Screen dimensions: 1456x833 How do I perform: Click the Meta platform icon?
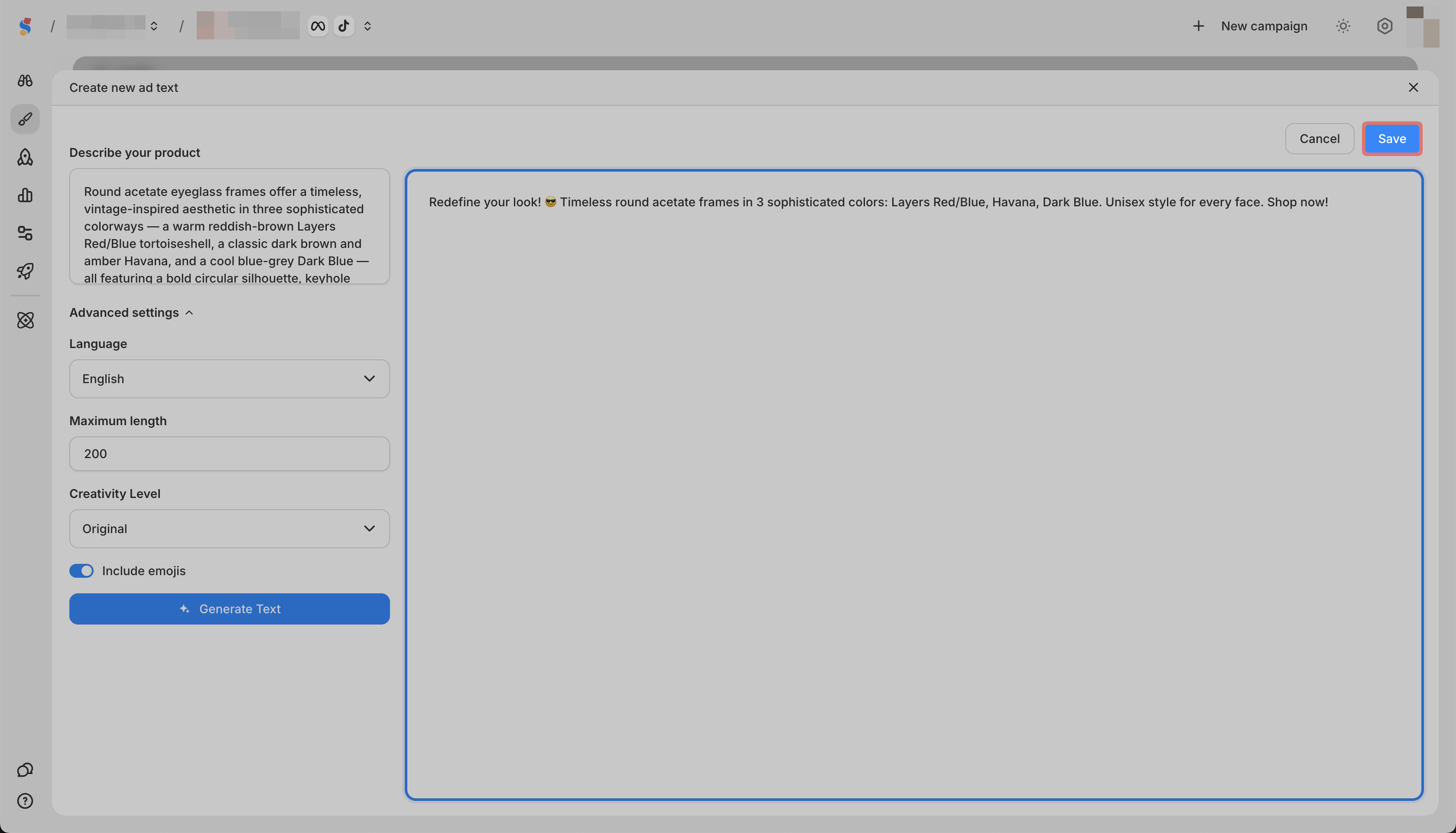pyautogui.click(x=318, y=26)
